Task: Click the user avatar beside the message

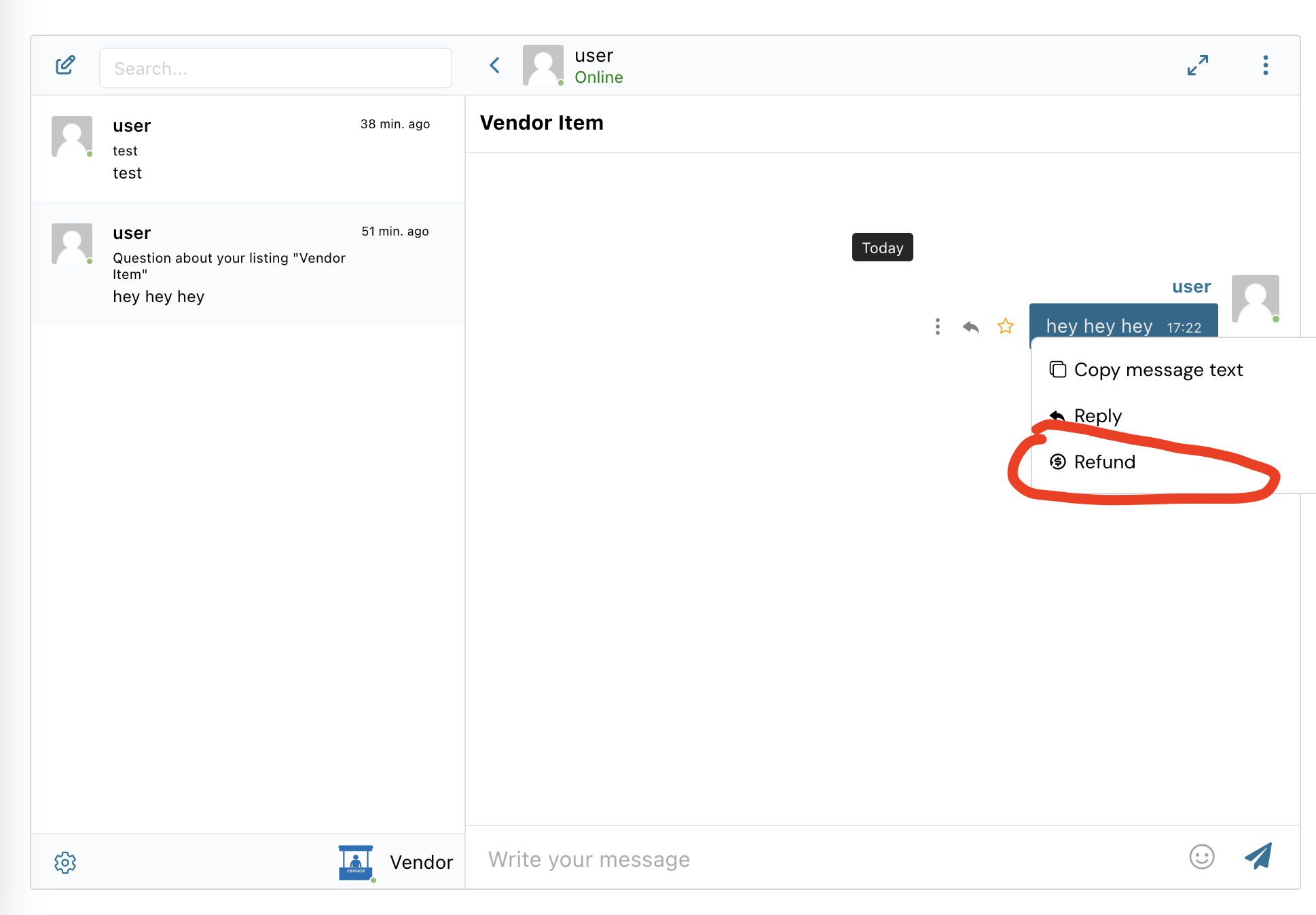Action: pyautogui.click(x=1255, y=299)
